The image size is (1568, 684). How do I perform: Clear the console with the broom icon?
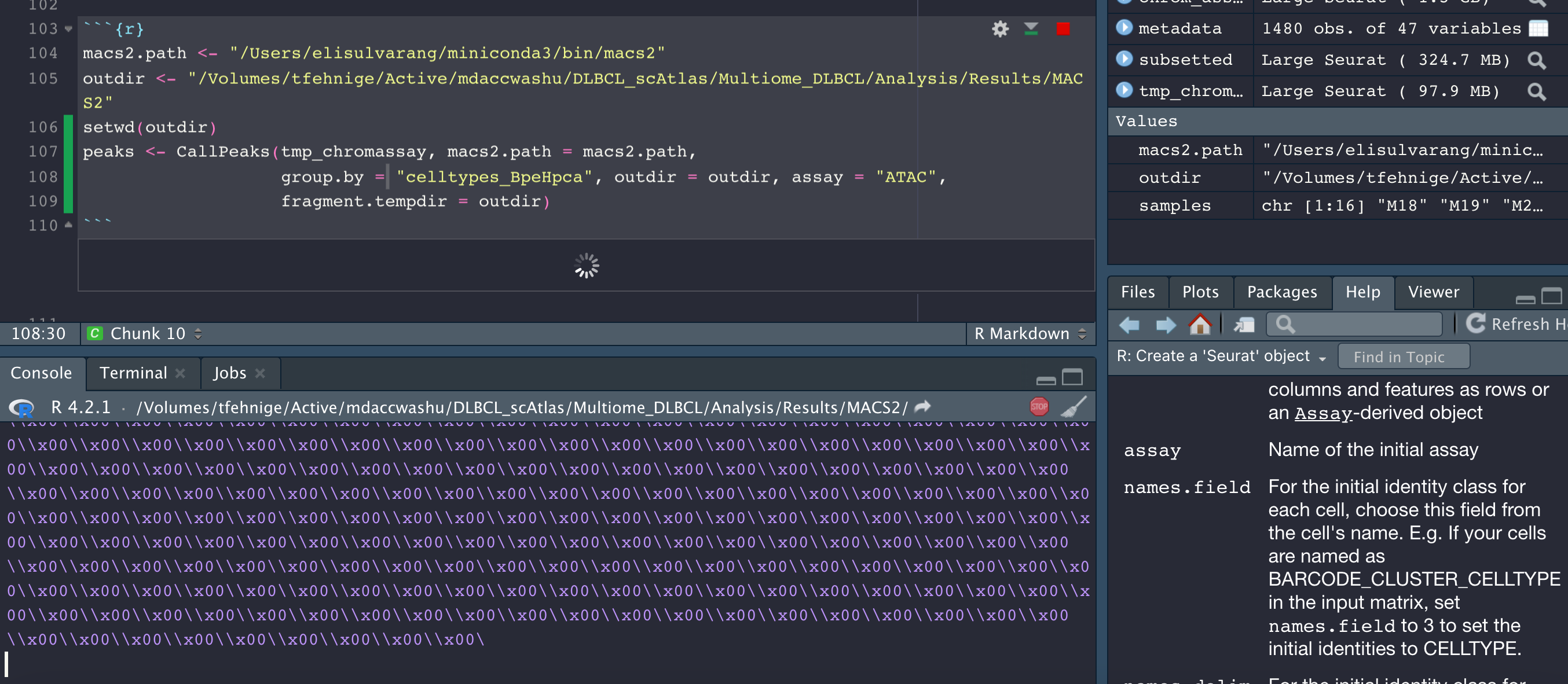(x=1074, y=406)
